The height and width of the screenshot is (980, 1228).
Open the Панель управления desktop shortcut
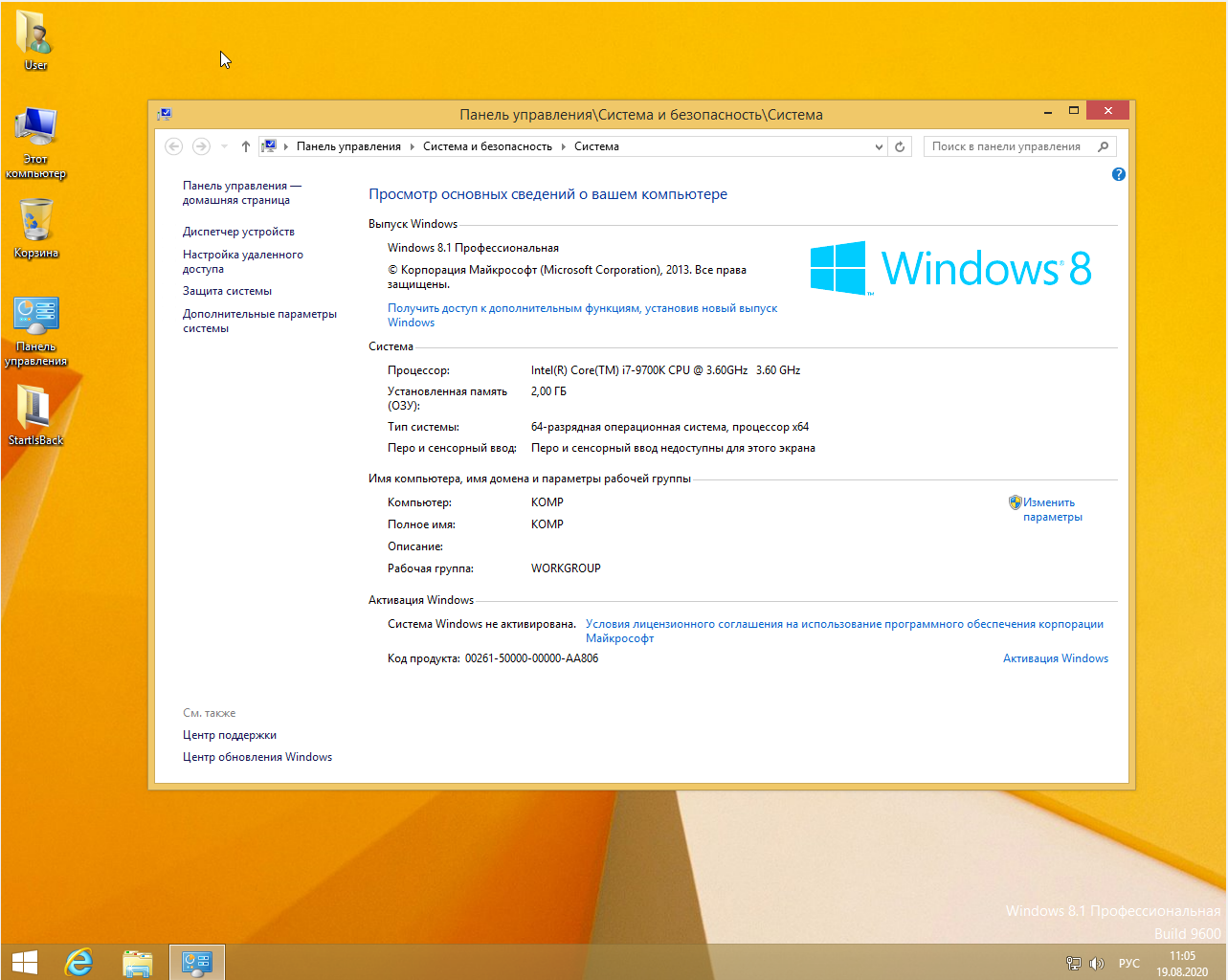click(35, 331)
